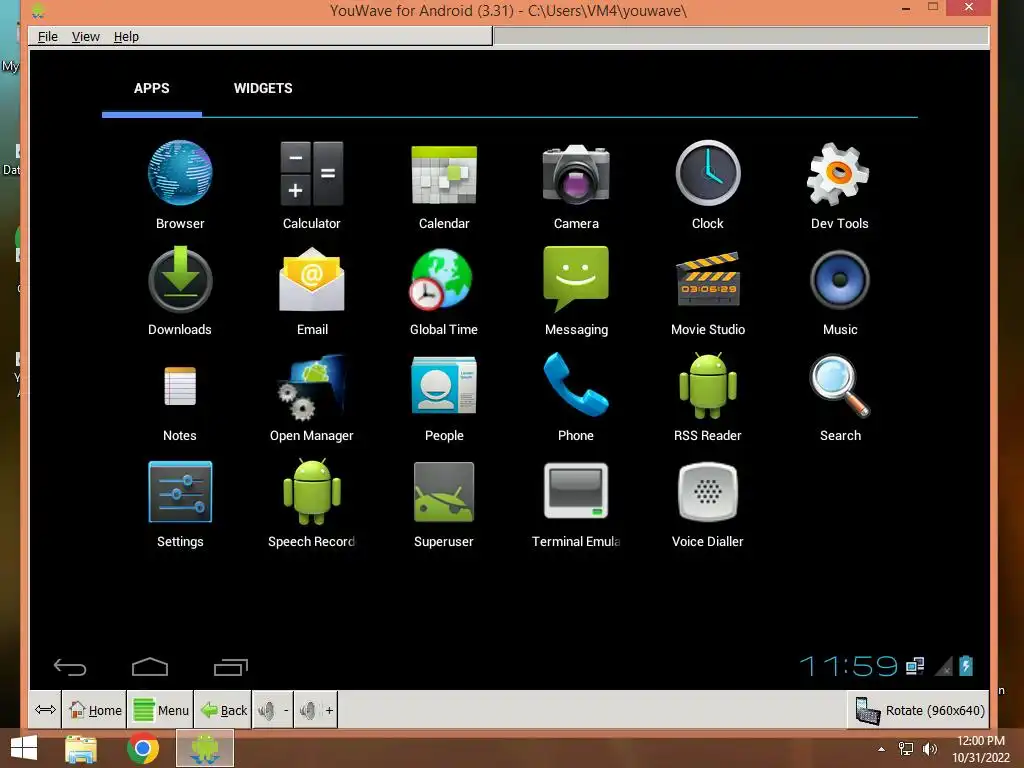
Task: Open File Explorer from the taskbar
Action: (81, 748)
